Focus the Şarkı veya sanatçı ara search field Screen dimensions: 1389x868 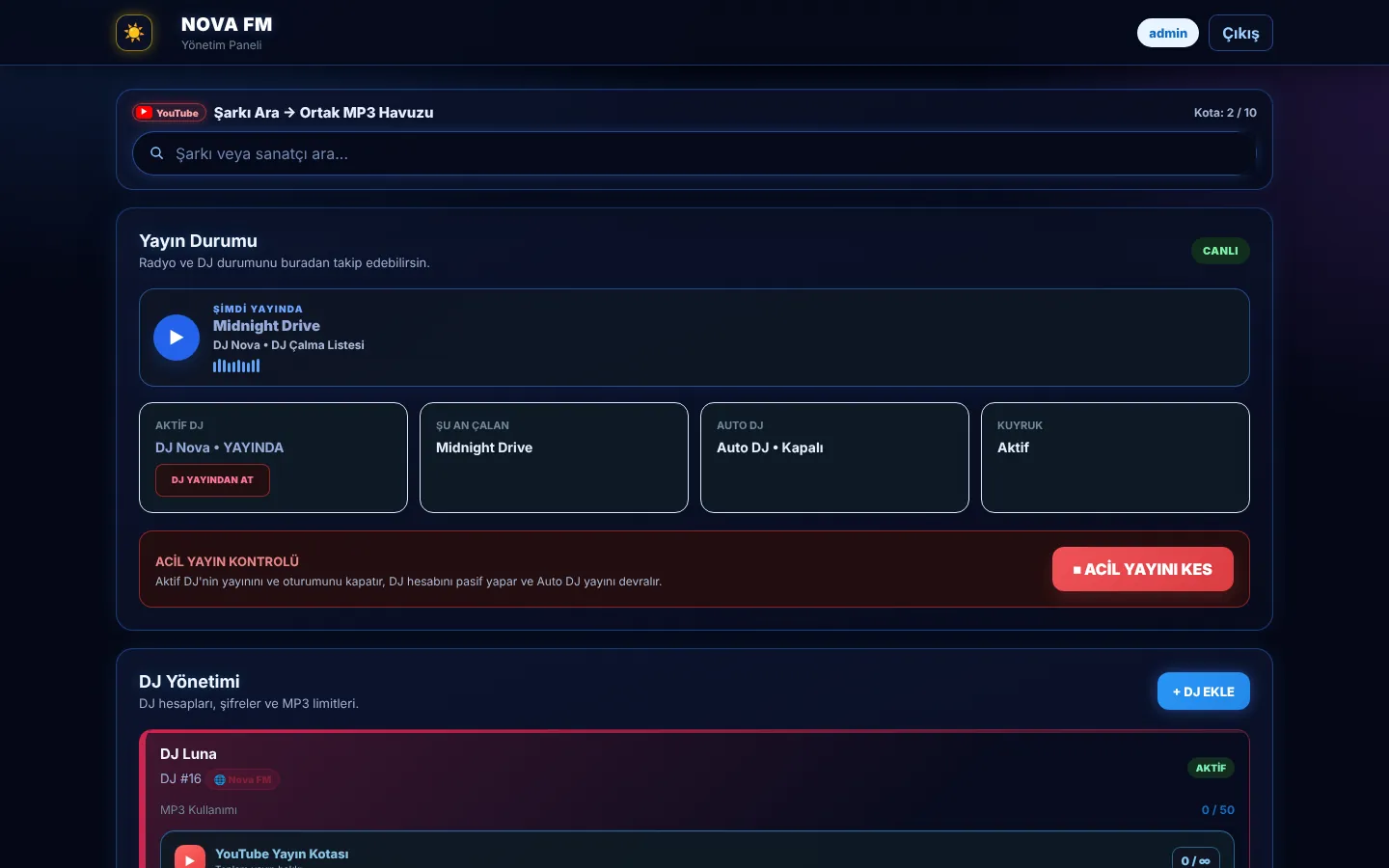694,153
